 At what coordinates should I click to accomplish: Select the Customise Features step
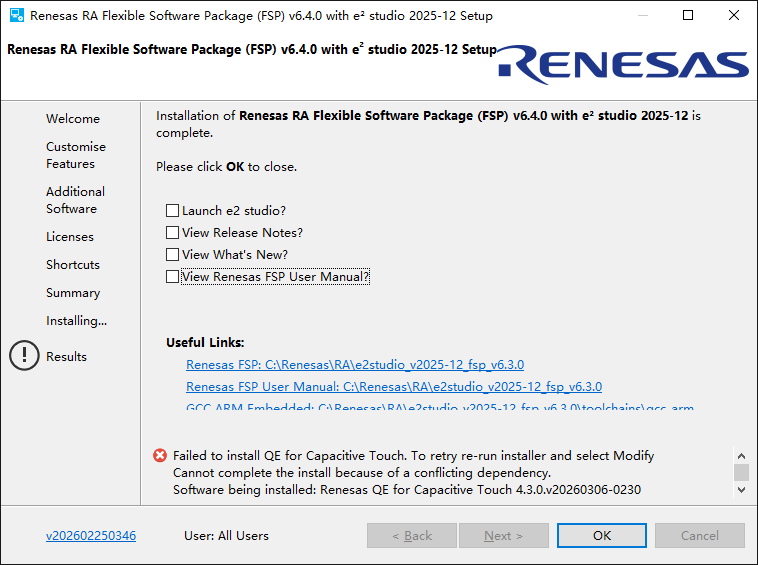pos(76,155)
